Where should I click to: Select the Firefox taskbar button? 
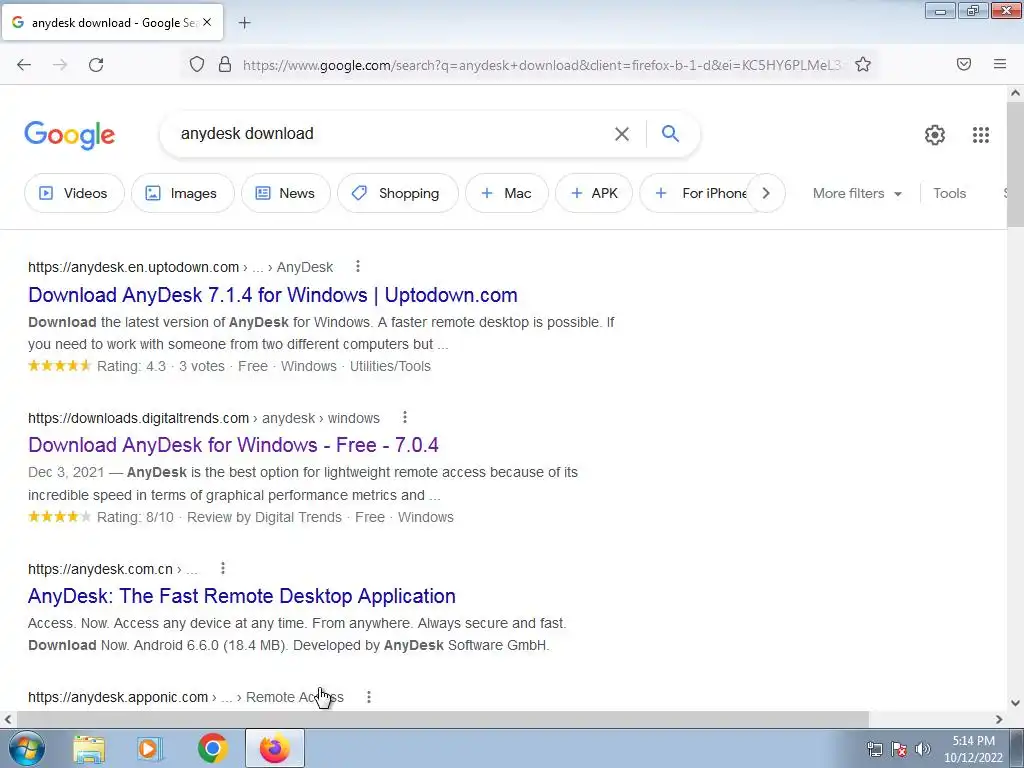click(274, 748)
